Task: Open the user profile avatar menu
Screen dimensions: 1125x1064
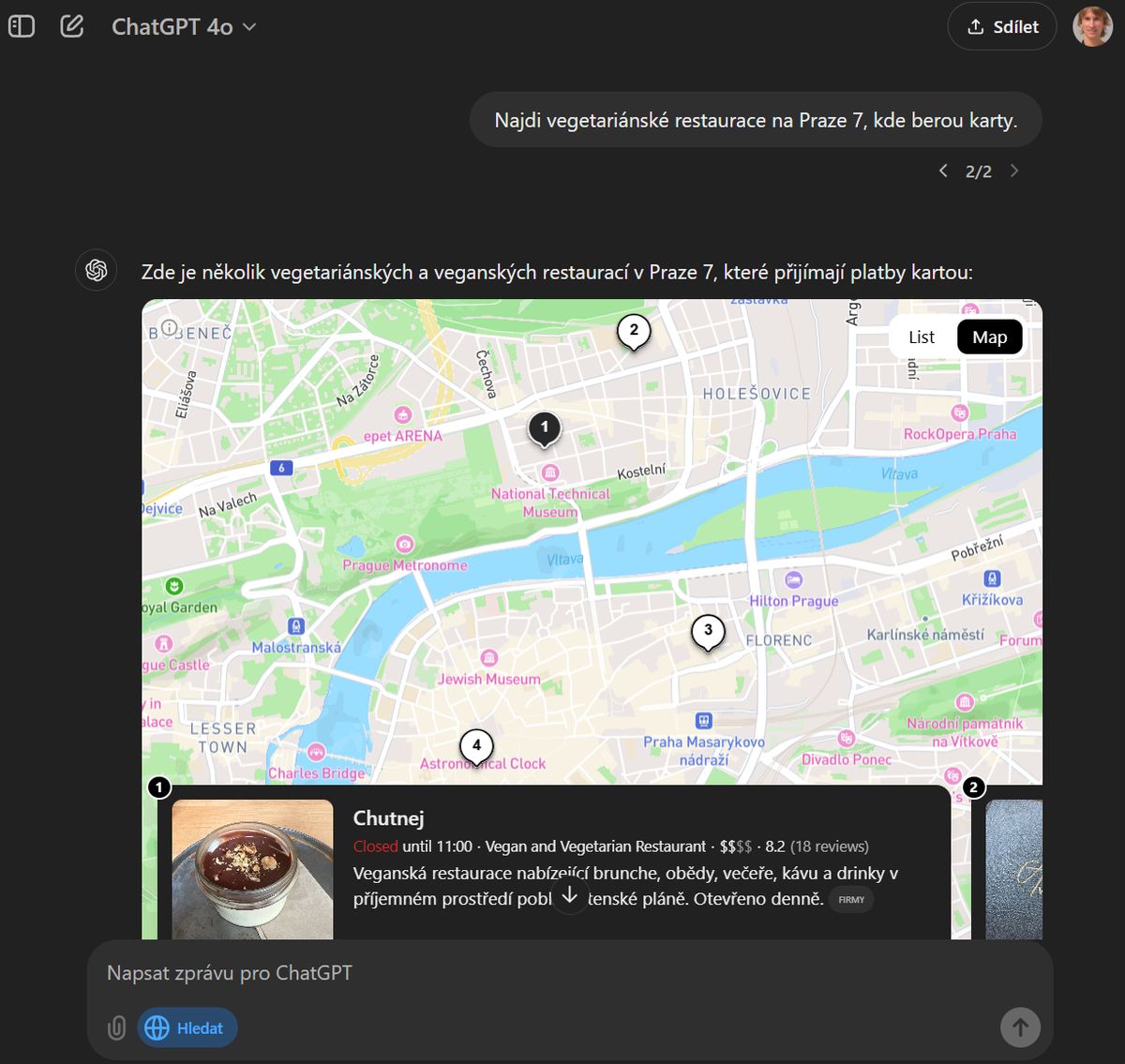Action: pos(1092,26)
